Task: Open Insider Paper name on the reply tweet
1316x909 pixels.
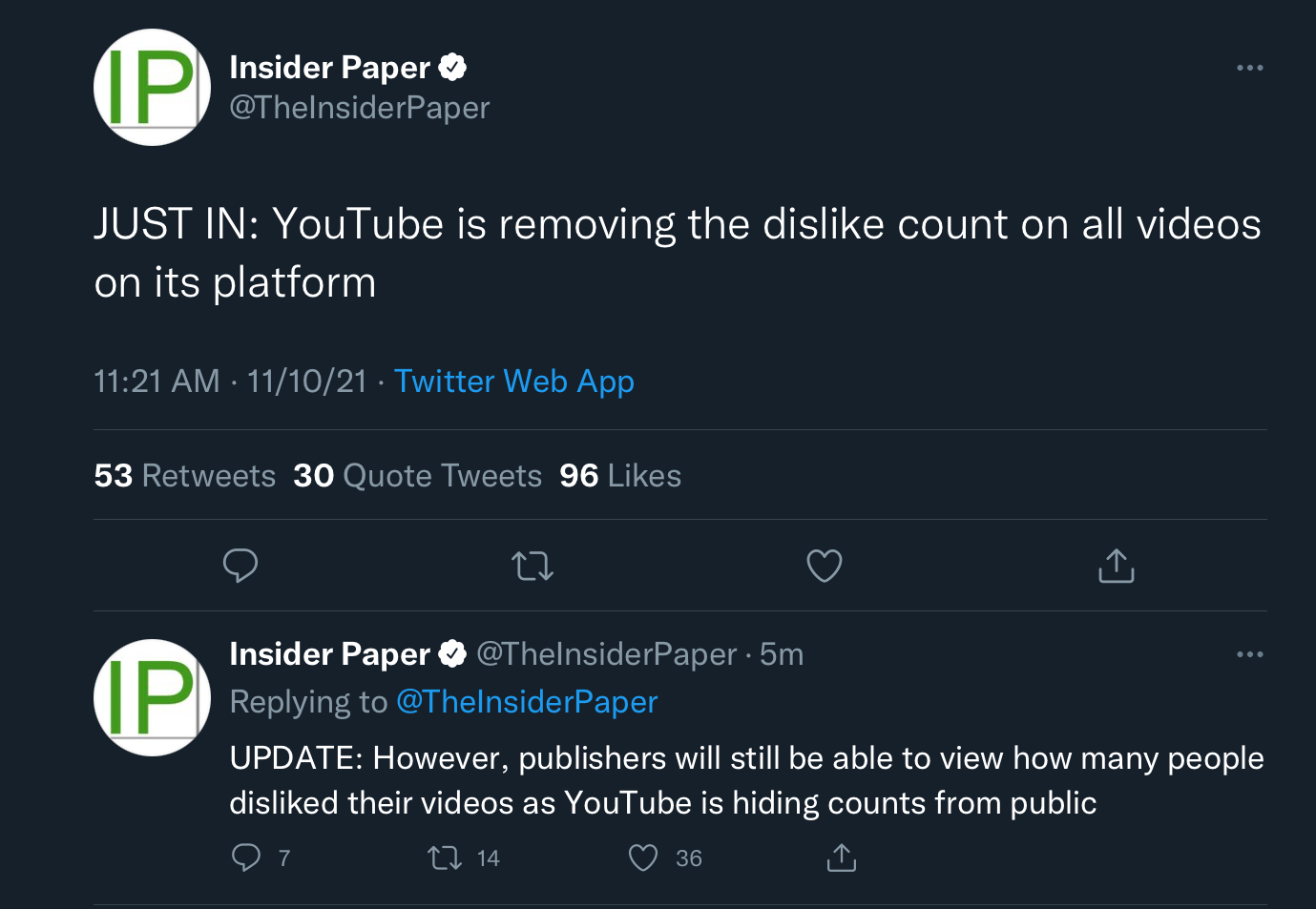Action: coord(329,654)
